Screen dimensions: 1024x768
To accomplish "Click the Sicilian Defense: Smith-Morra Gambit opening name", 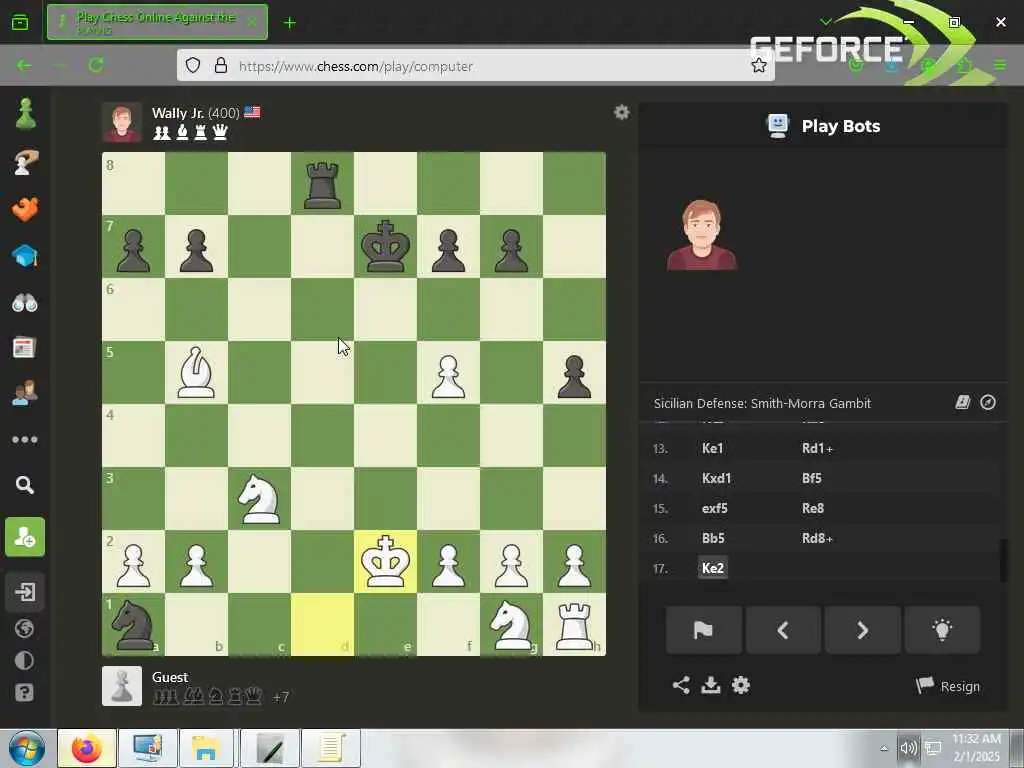I will pos(762,403).
